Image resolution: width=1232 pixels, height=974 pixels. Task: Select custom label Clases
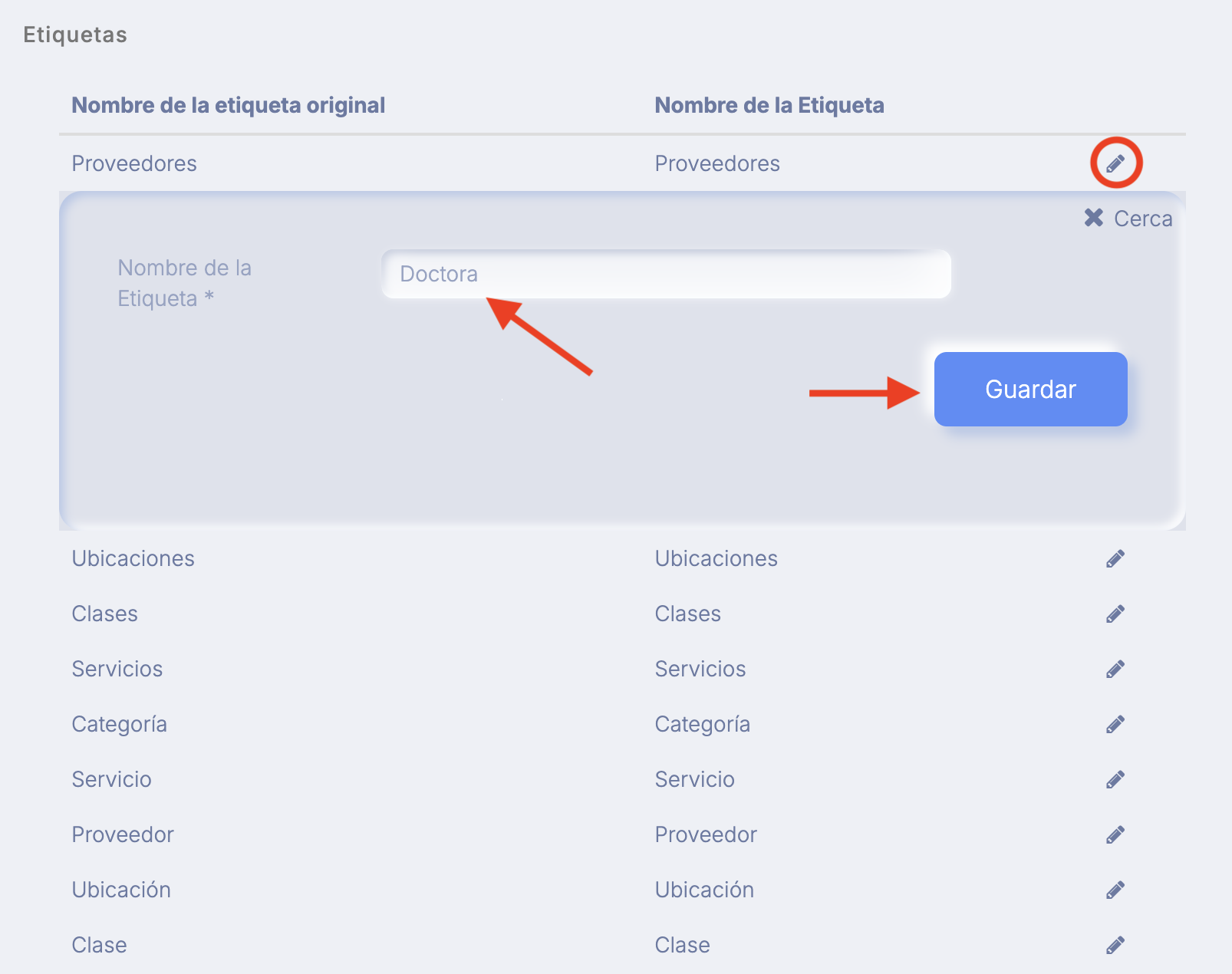point(688,614)
